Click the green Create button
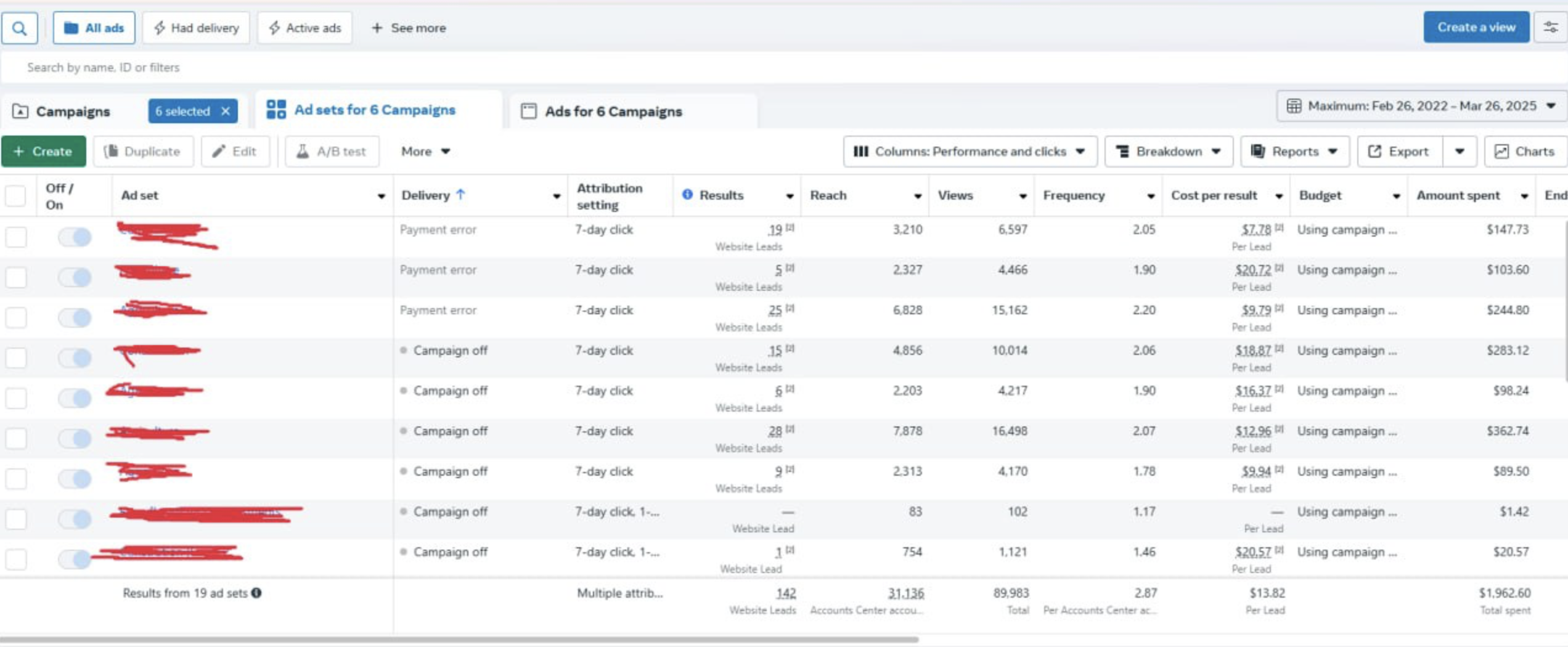The width and height of the screenshot is (1568, 647). (43, 152)
